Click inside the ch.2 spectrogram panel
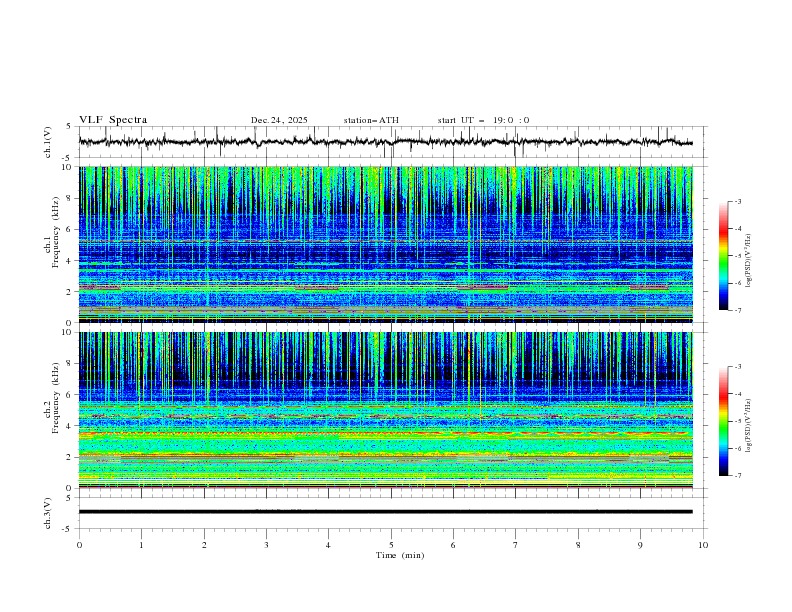This screenshot has width=792, height=612. [x=385, y=410]
